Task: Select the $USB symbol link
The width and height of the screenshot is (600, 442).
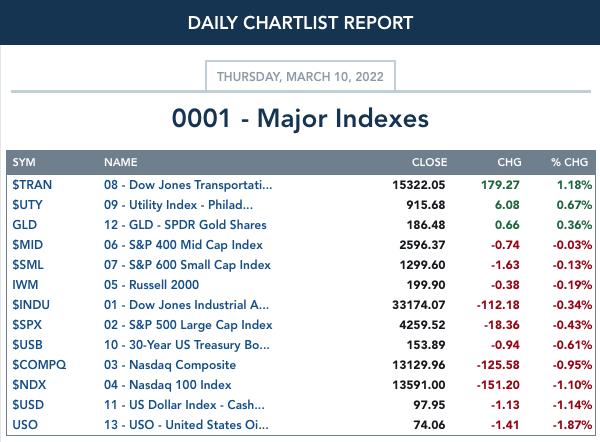Action: pyautogui.click(x=27, y=345)
